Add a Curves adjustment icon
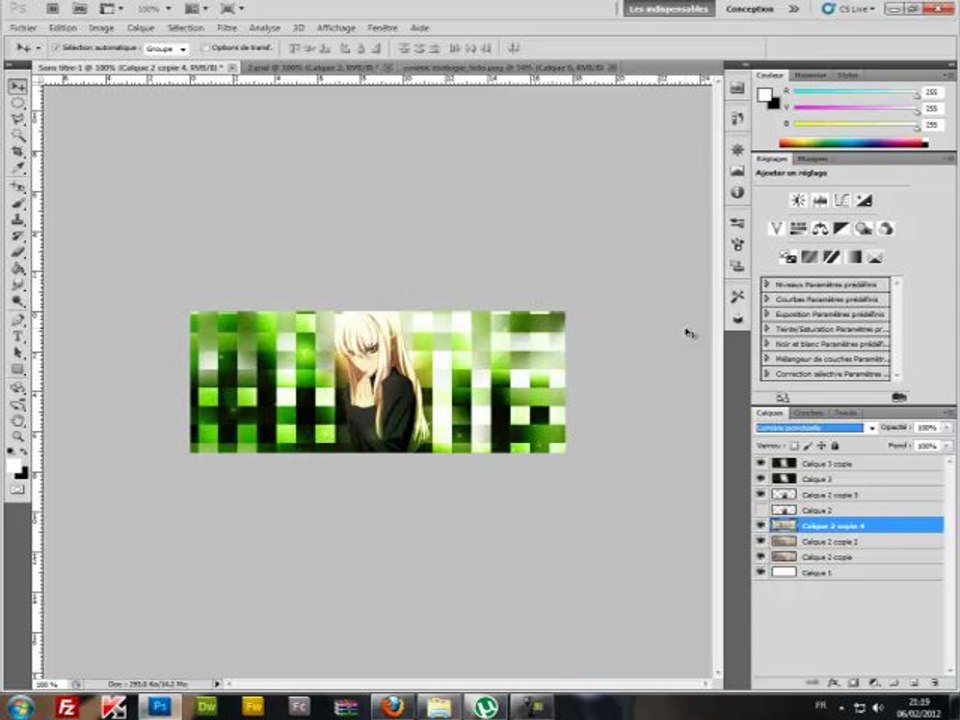 click(842, 200)
